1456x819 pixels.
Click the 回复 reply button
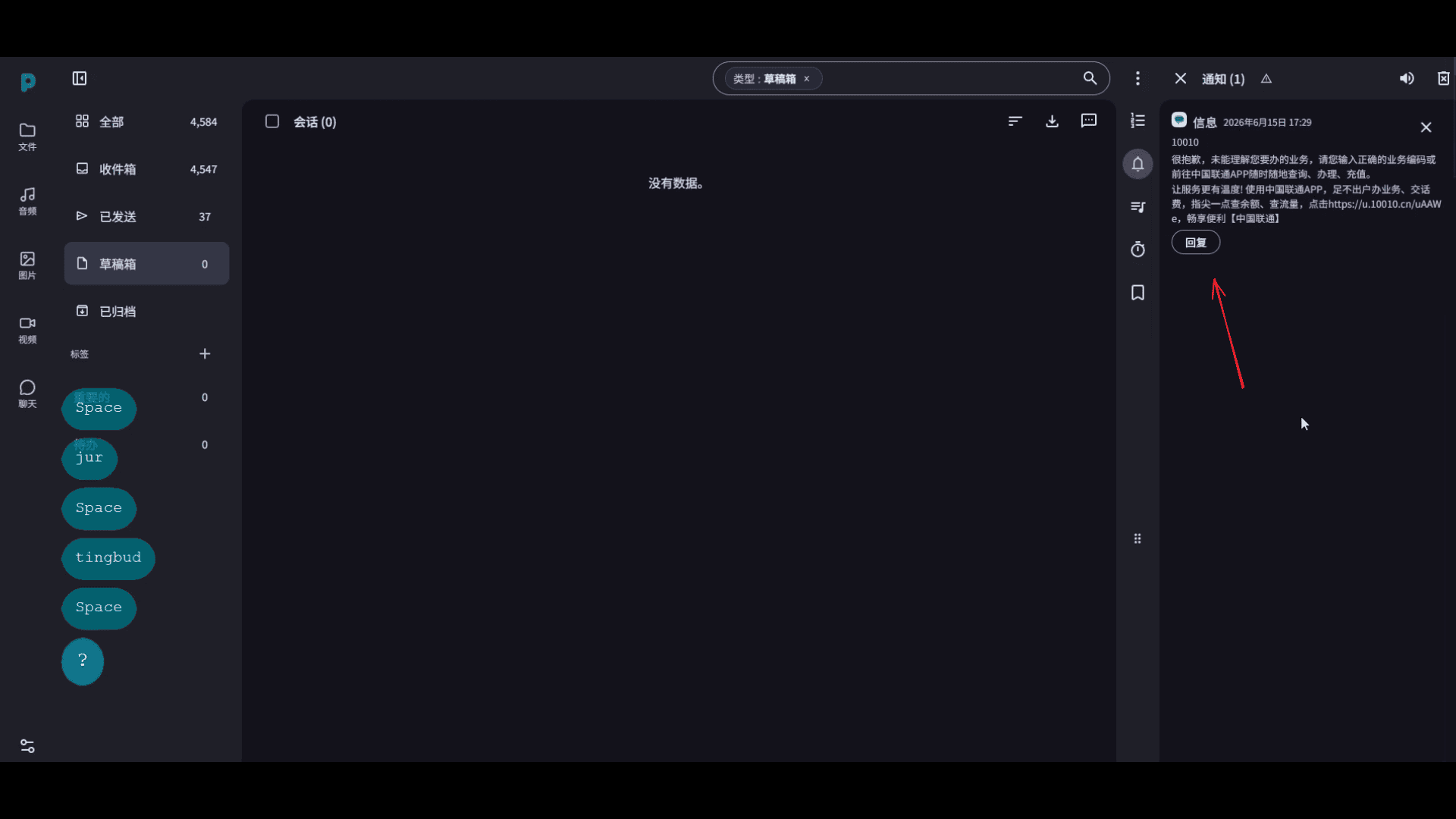click(x=1196, y=243)
